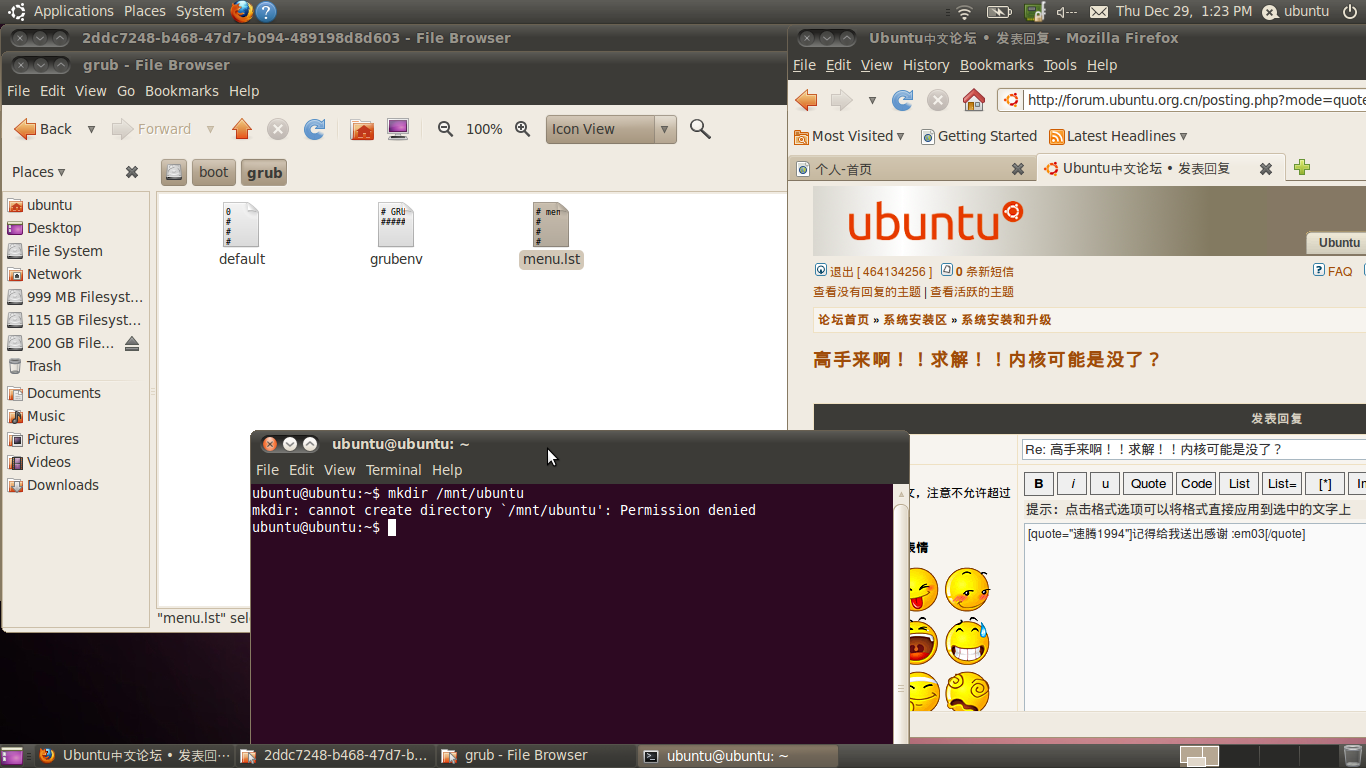
Task: Click the root disk icon in path bar
Action: click(x=174, y=172)
